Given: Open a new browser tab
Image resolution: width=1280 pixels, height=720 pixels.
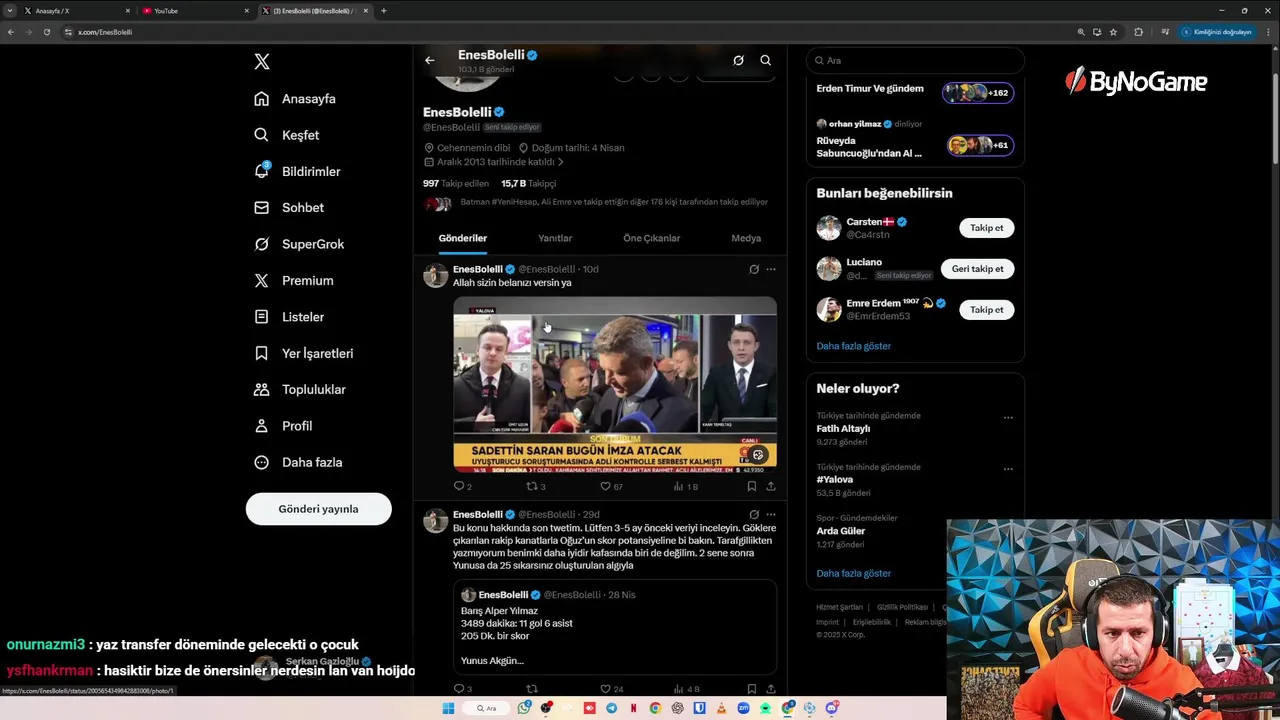Looking at the screenshot, I should click(383, 11).
